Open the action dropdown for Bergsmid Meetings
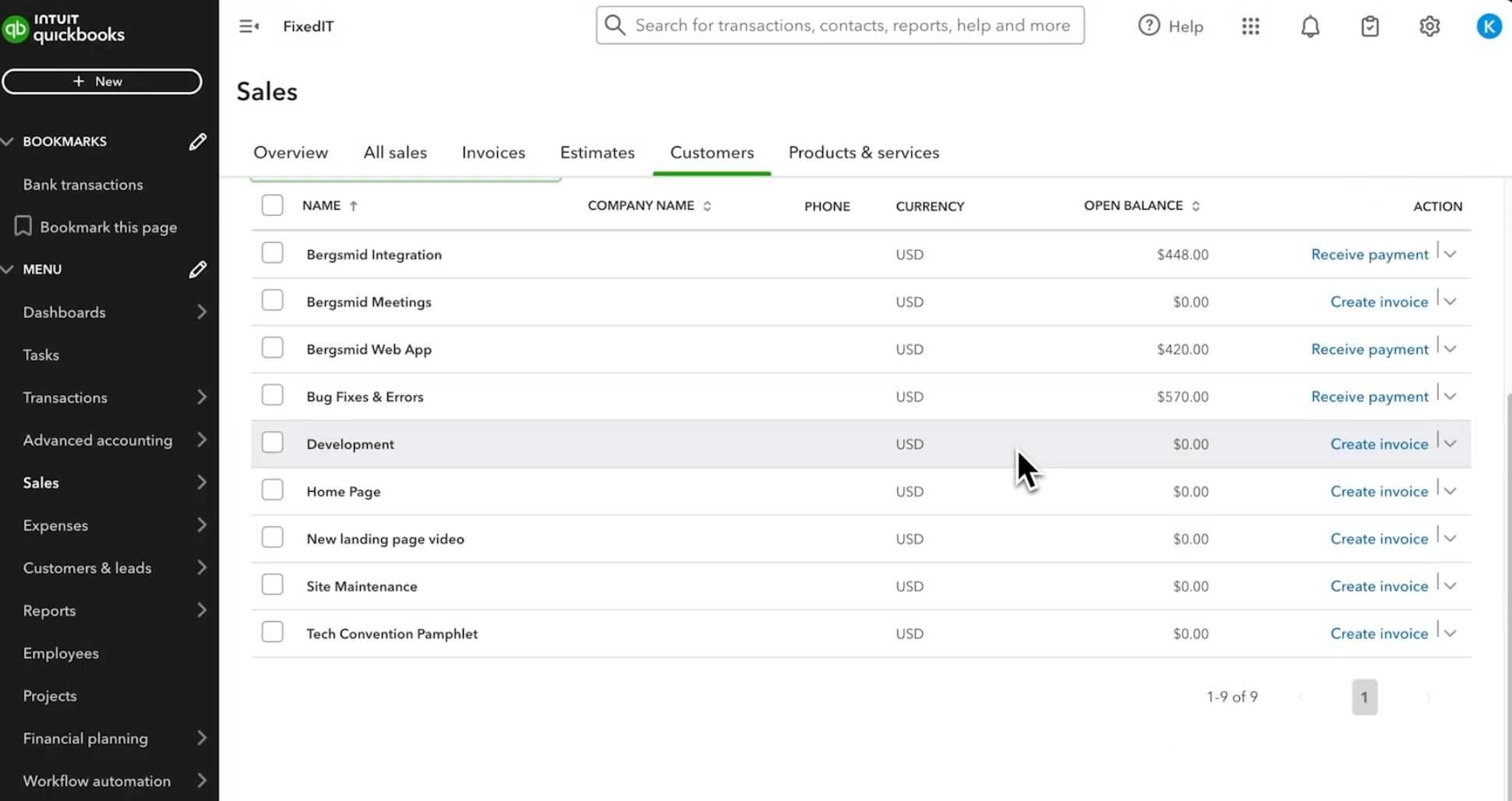Image resolution: width=1512 pixels, height=801 pixels. tap(1450, 301)
